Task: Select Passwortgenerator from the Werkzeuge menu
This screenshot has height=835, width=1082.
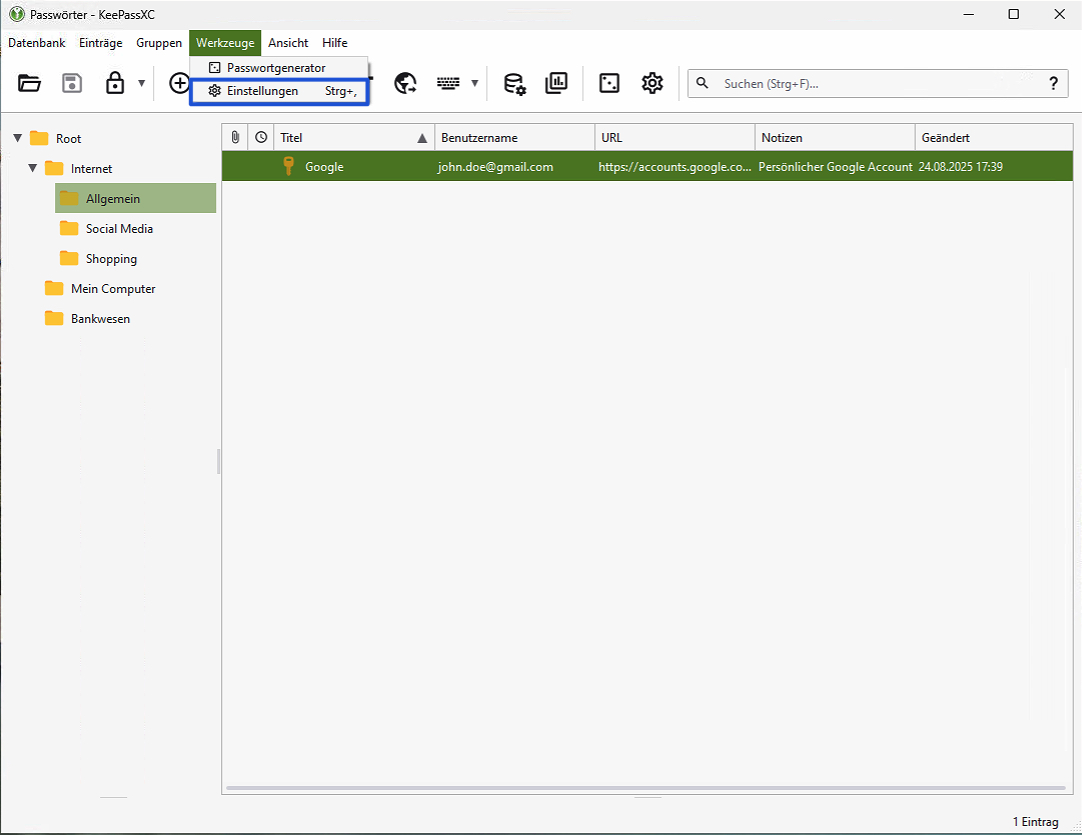Action: [276, 68]
